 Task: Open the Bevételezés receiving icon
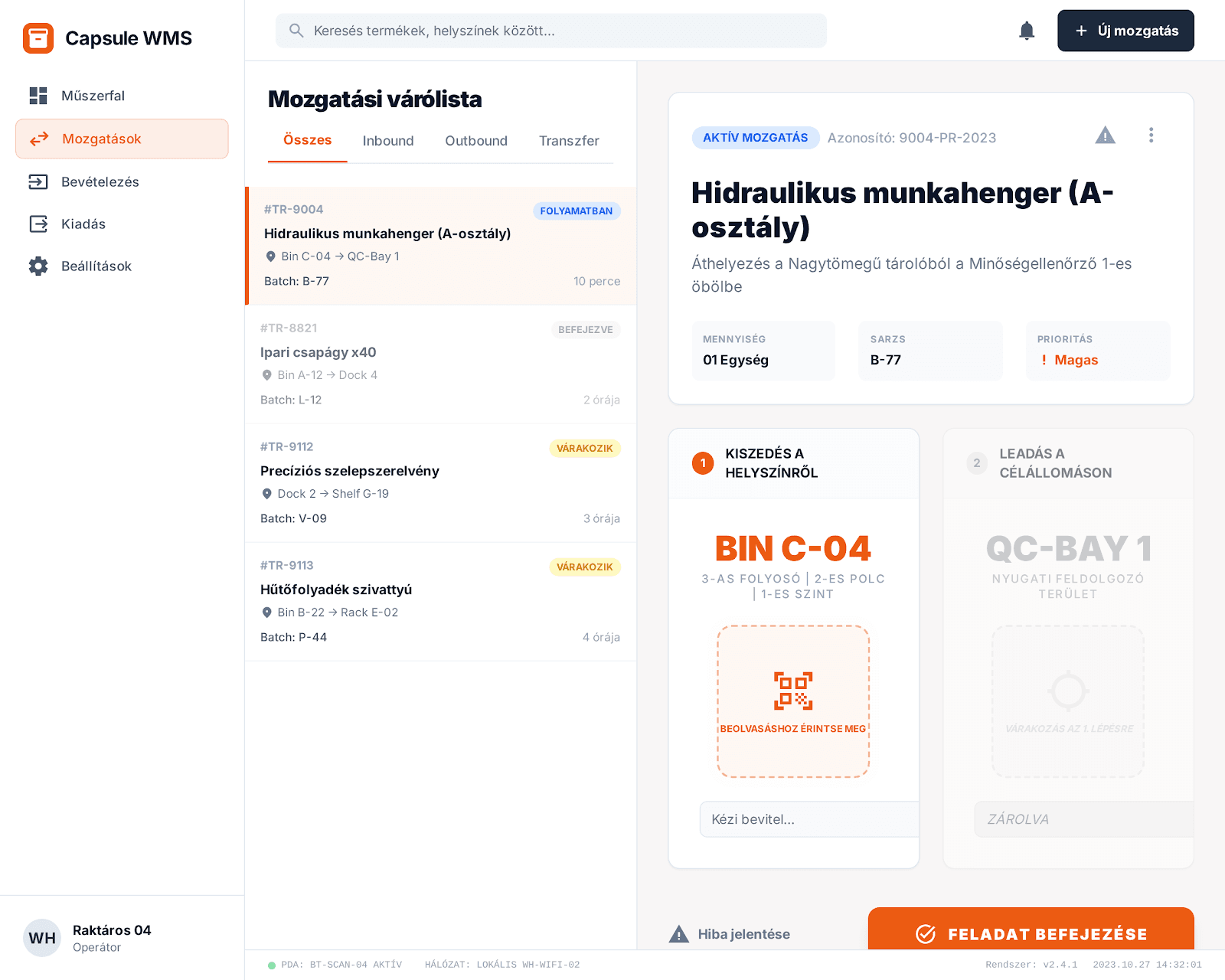[x=38, y=181]
